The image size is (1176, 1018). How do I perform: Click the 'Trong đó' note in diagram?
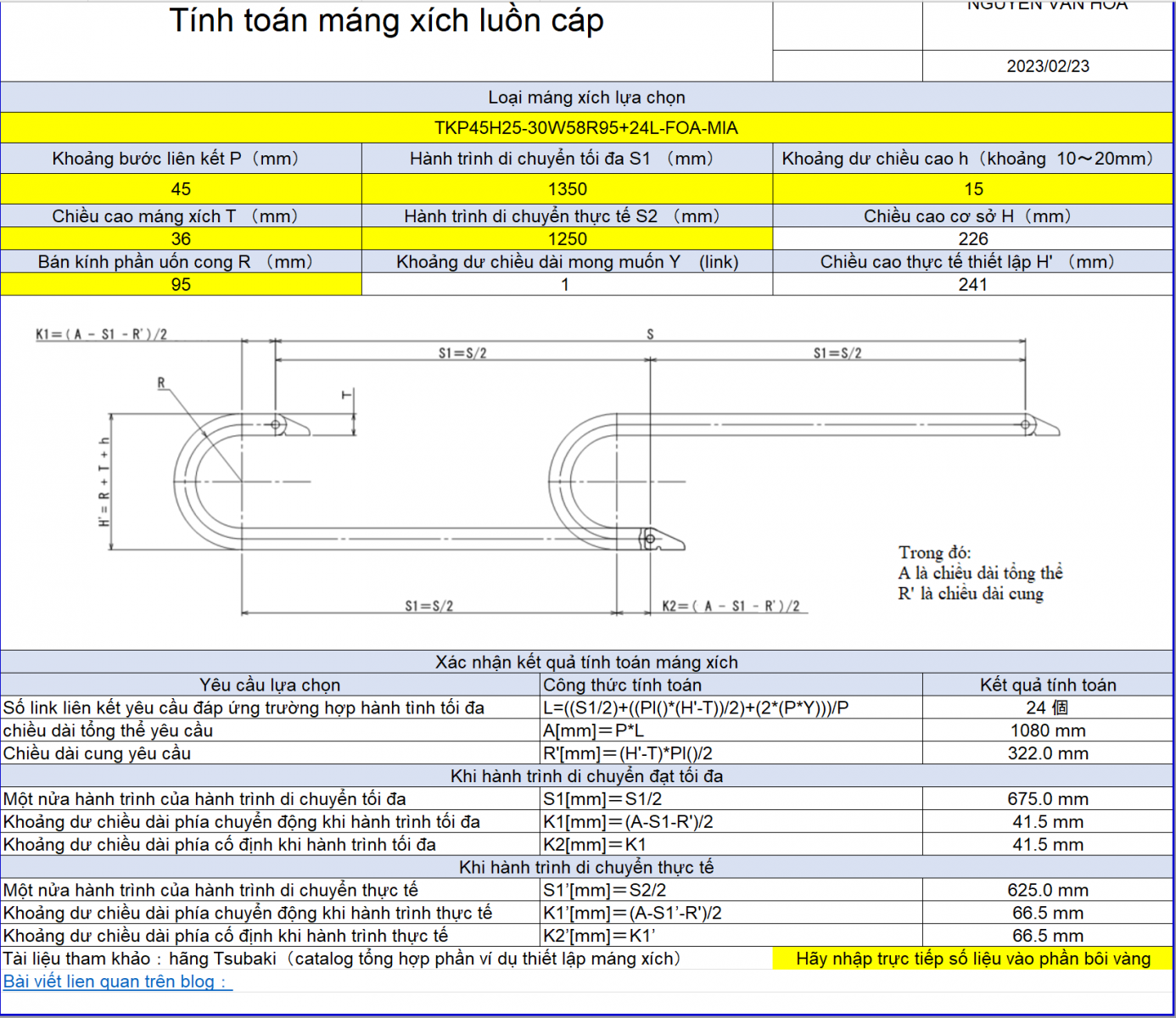pos(980,573)
